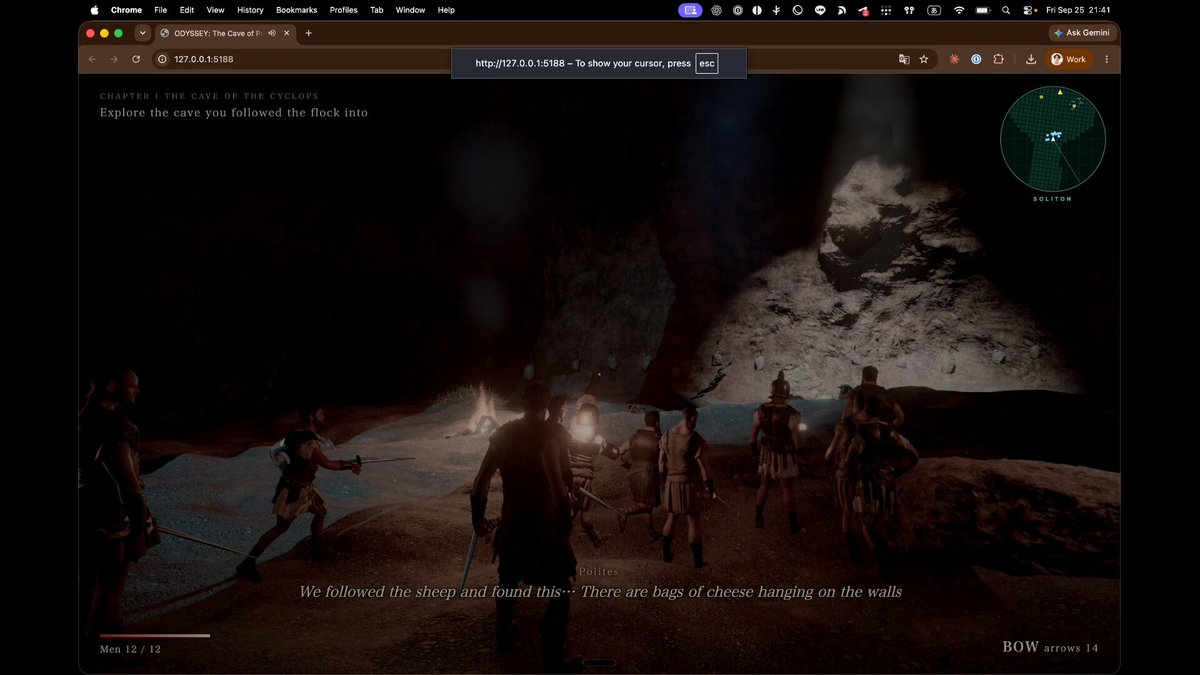The height and width of the screenshot is (675, 1200).
Task: Click the translate page icon in address bar
Action: point(904,59)
